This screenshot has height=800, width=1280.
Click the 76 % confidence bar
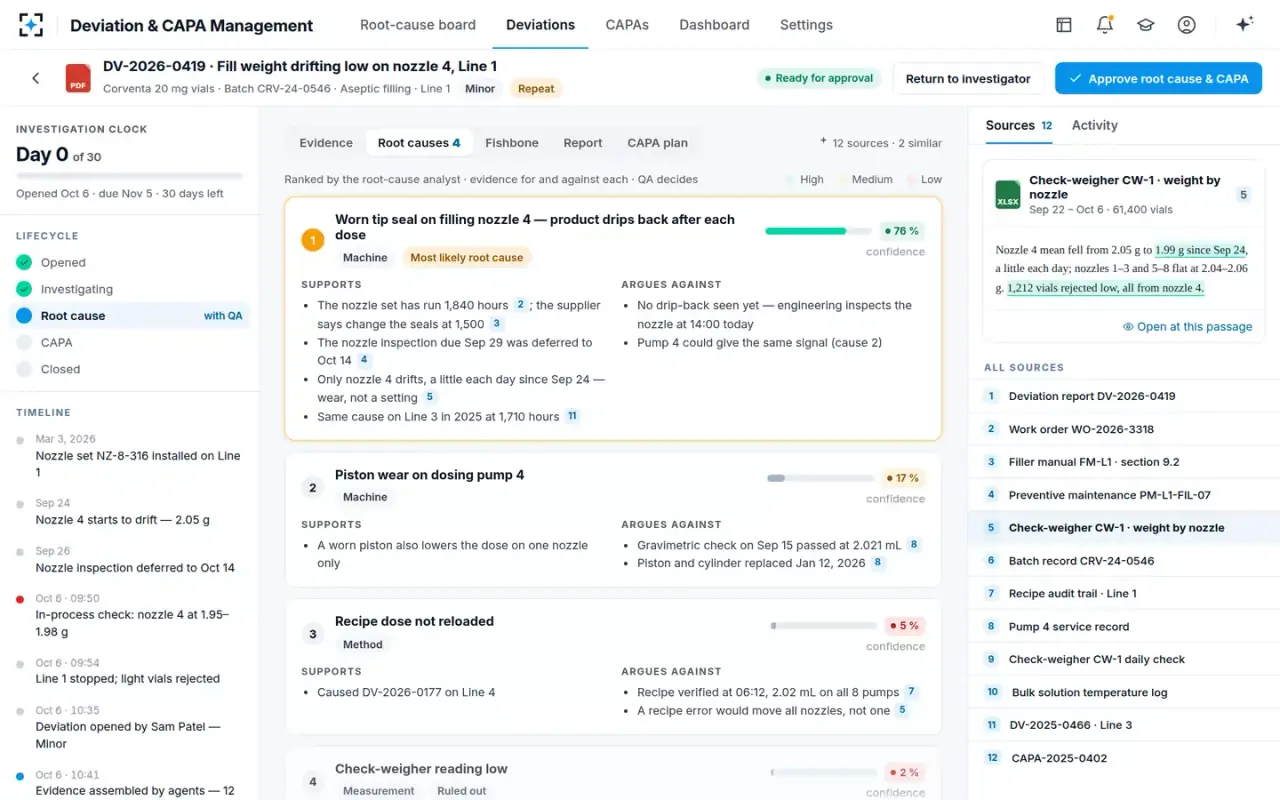point(818,231)
